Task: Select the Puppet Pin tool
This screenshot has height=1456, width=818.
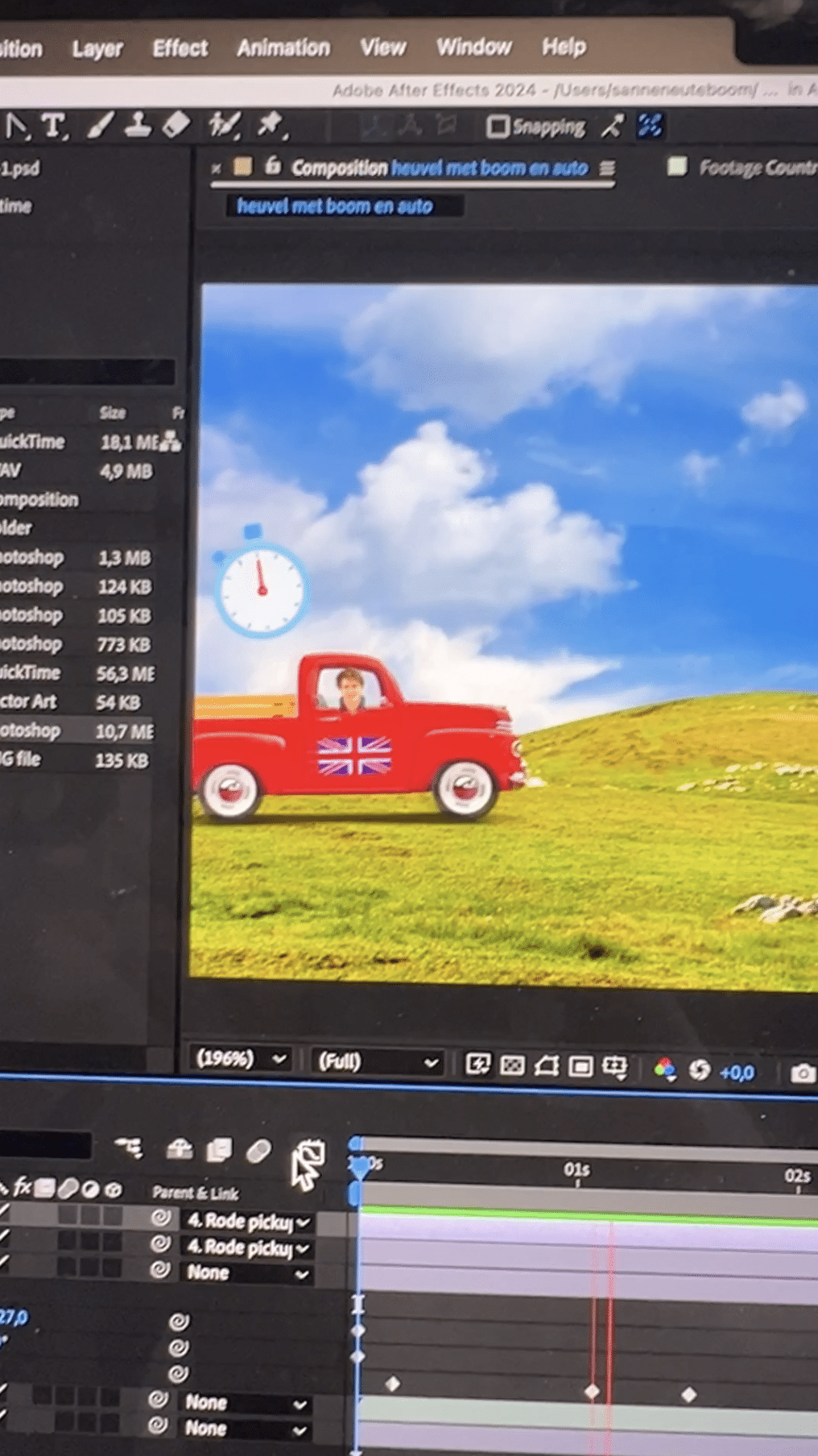Action: (271, 125)
